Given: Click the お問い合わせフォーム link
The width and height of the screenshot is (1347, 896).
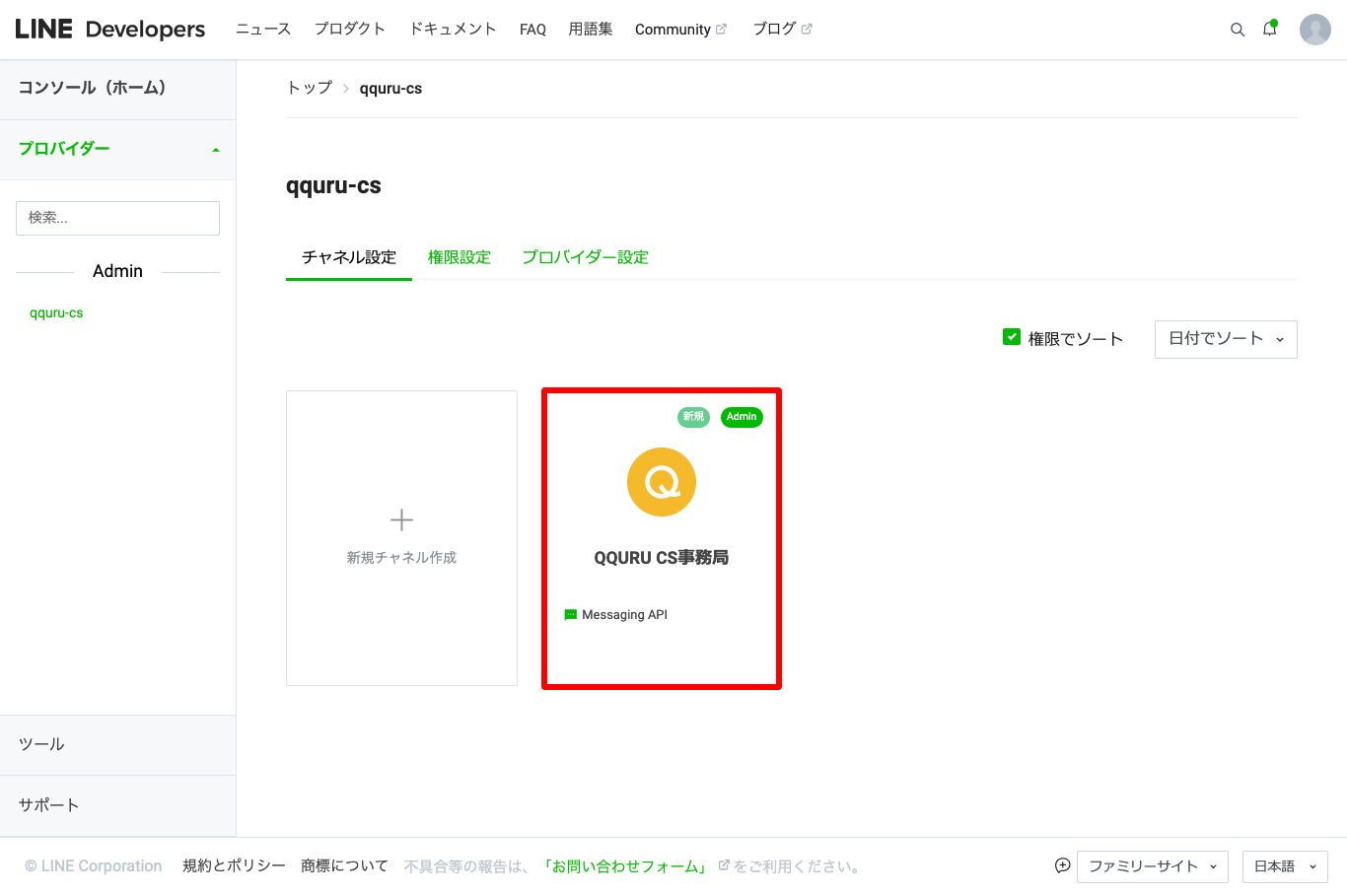Looking at the screenshot, I should click(x=625, y=866).
